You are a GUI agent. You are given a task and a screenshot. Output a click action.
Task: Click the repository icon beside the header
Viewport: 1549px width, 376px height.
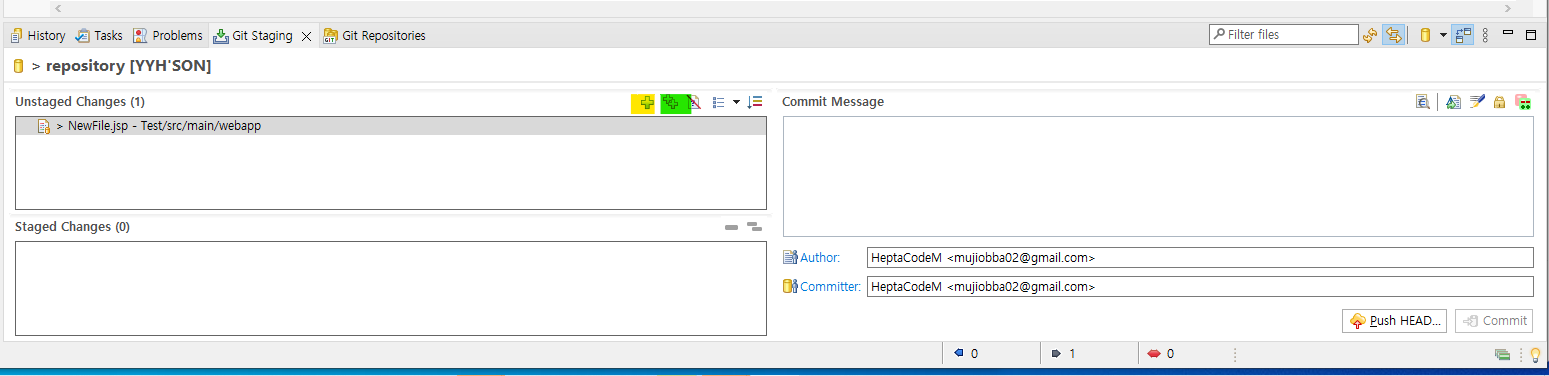pos(18,66)
